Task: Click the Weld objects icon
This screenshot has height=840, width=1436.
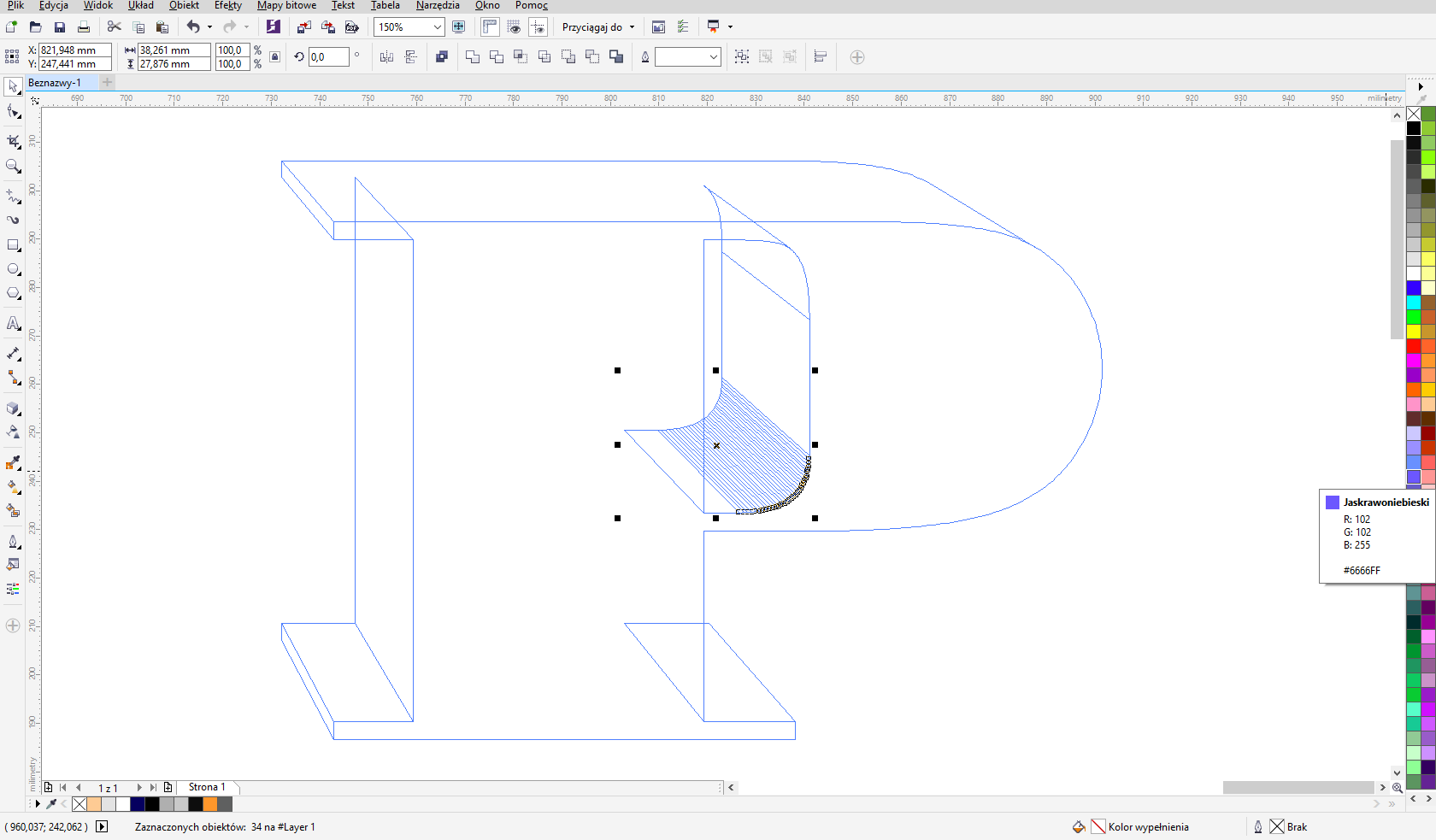Action: click(472, 57)
